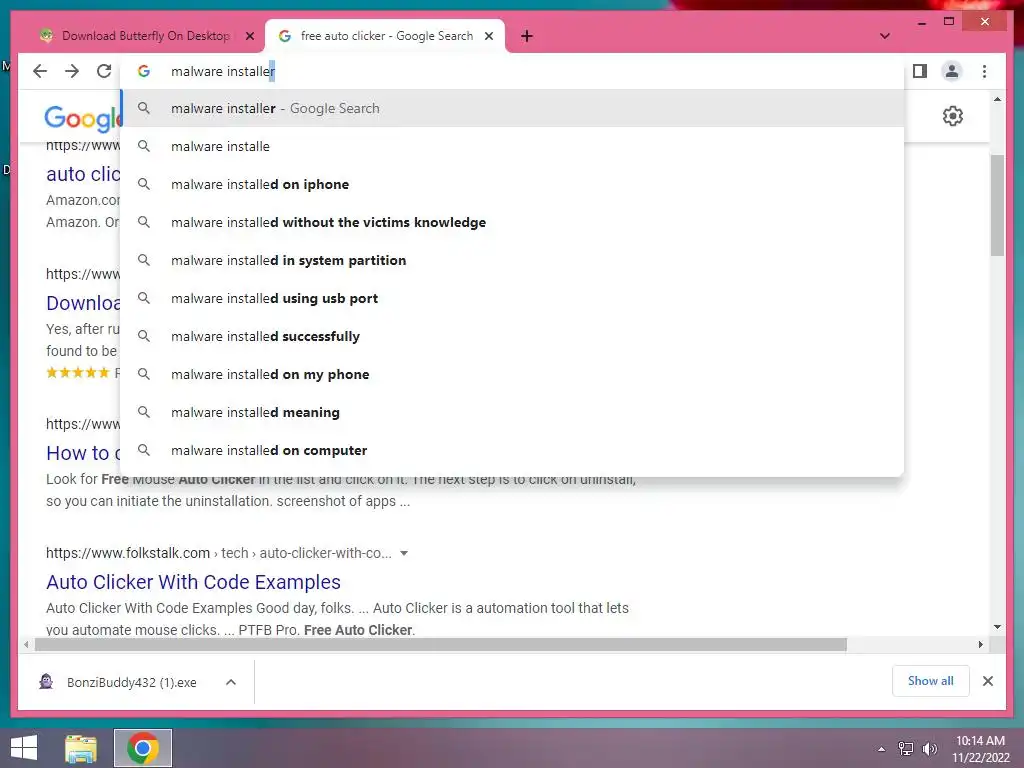Open the taskbar clock showing 10:14 AM

[980, 749]
